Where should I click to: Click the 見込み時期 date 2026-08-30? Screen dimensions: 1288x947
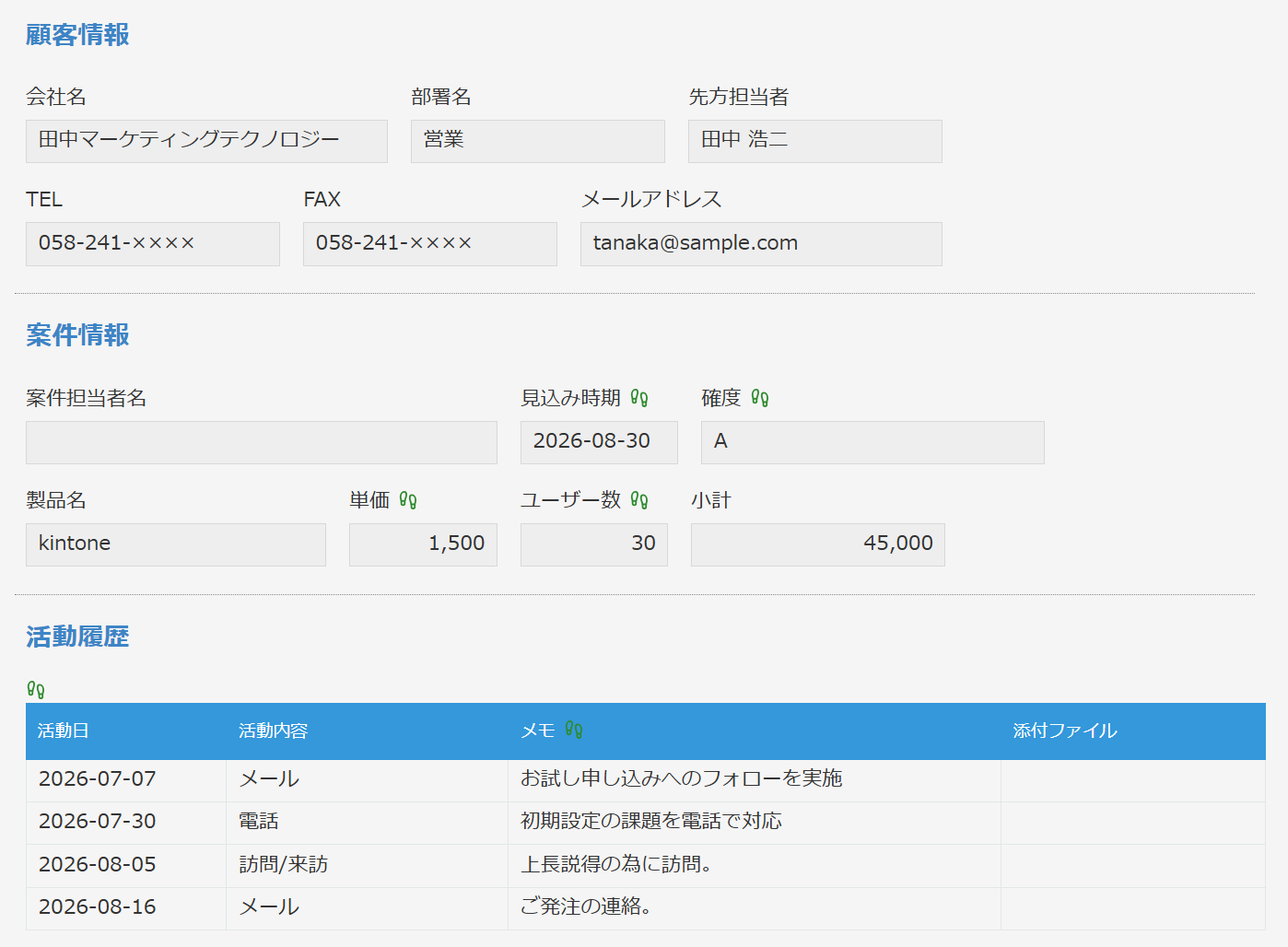tap(599, 442)
